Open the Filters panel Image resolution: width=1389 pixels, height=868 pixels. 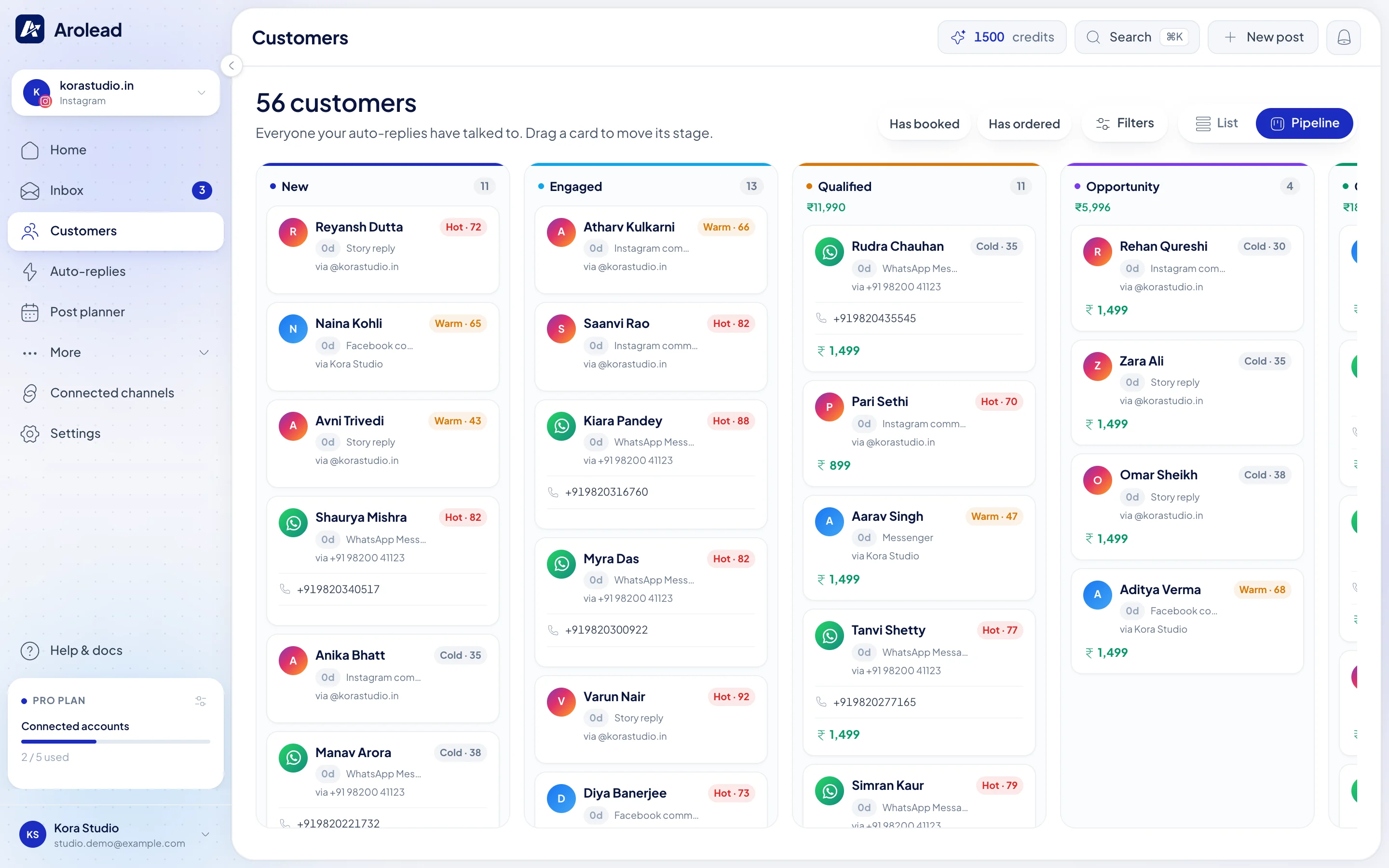point(1124,123)
